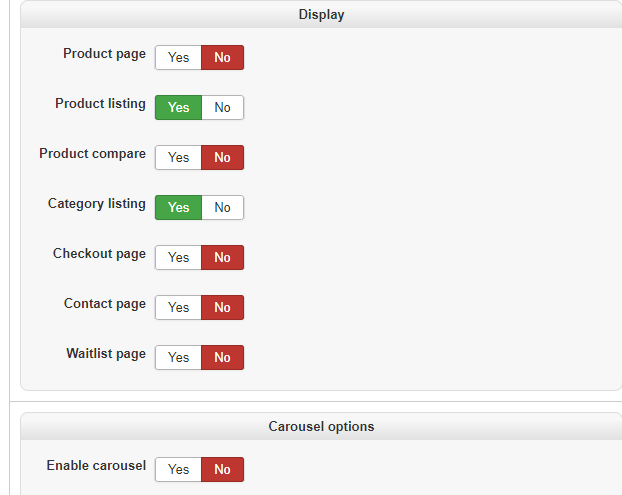Pick No for Contact page
Screen dimensions: 622x495
tap(222, 308)
